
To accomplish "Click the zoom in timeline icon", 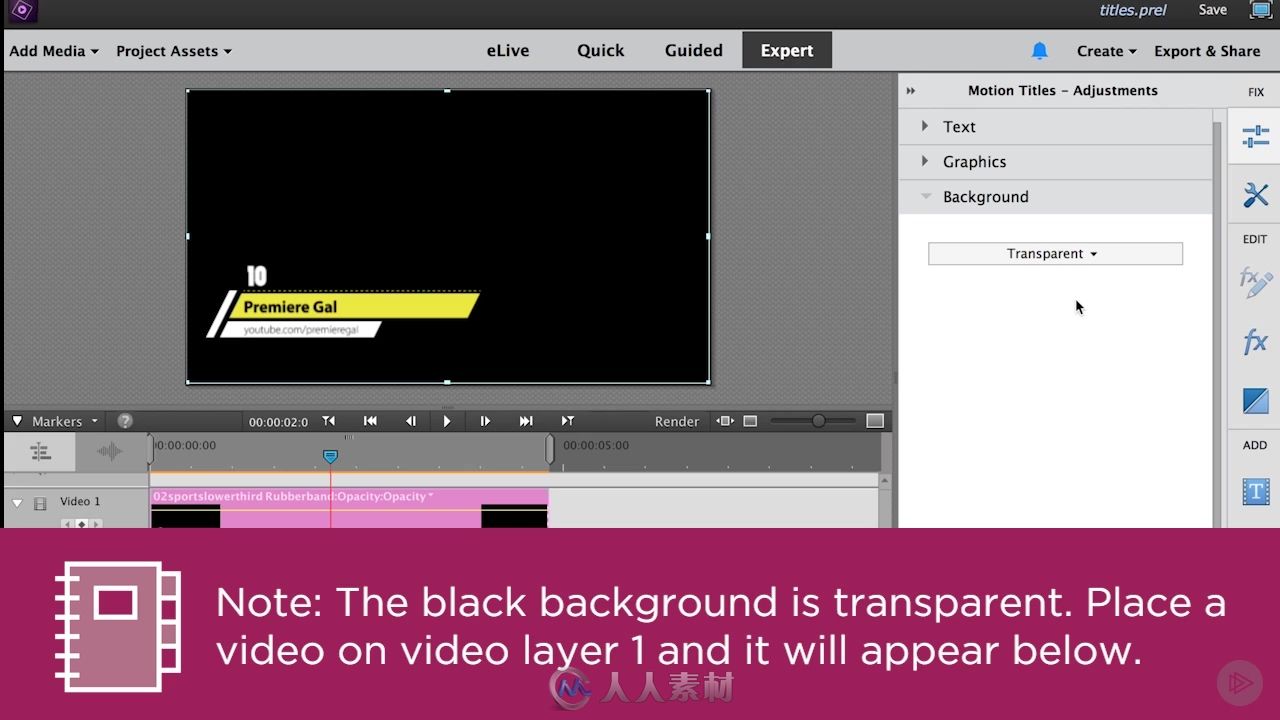I will 875,421.
